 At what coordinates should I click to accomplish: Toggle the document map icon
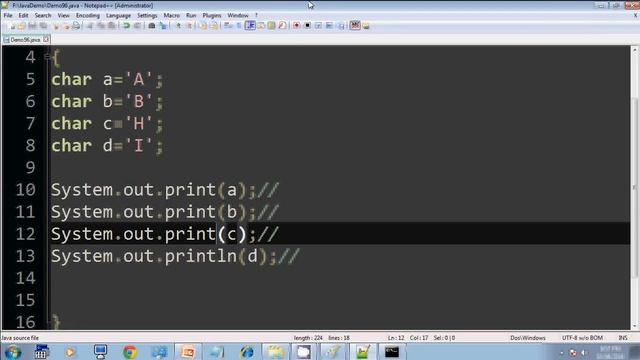(271, 26)
